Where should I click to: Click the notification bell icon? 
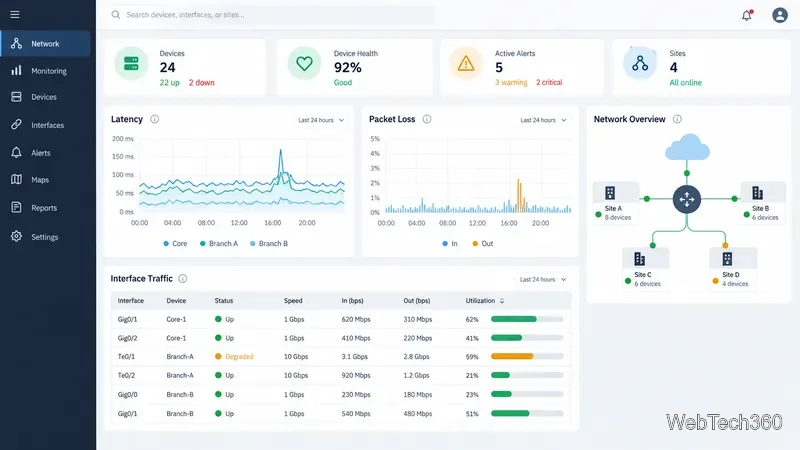tap(747, 15)
